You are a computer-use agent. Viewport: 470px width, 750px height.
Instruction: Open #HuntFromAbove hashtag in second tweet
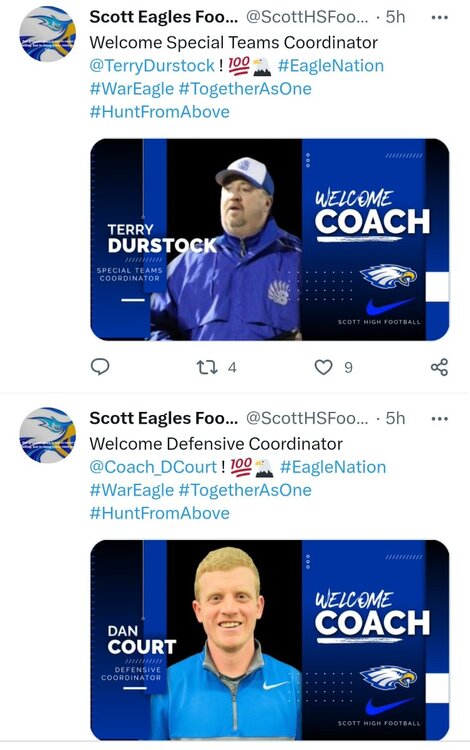coord(160,513)
